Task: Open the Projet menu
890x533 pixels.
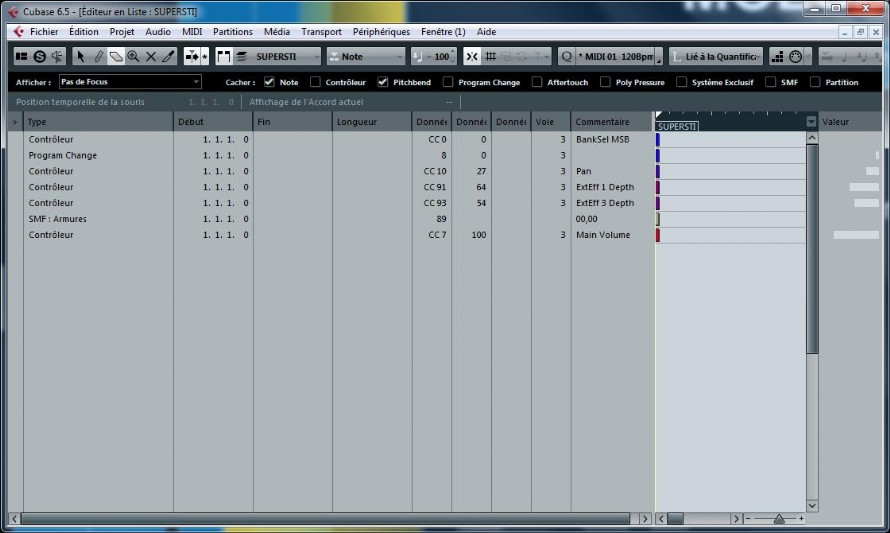Action: [122, 32]
